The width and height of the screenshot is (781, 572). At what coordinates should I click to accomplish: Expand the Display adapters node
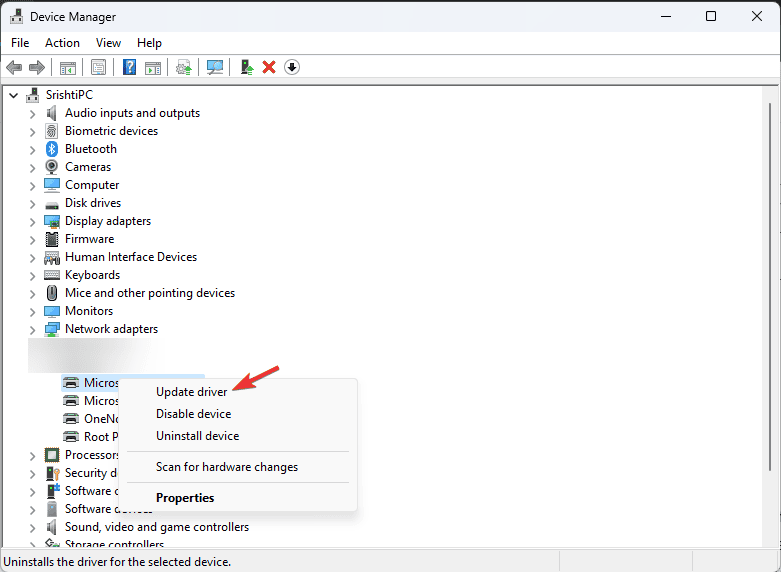click(32, 222)
